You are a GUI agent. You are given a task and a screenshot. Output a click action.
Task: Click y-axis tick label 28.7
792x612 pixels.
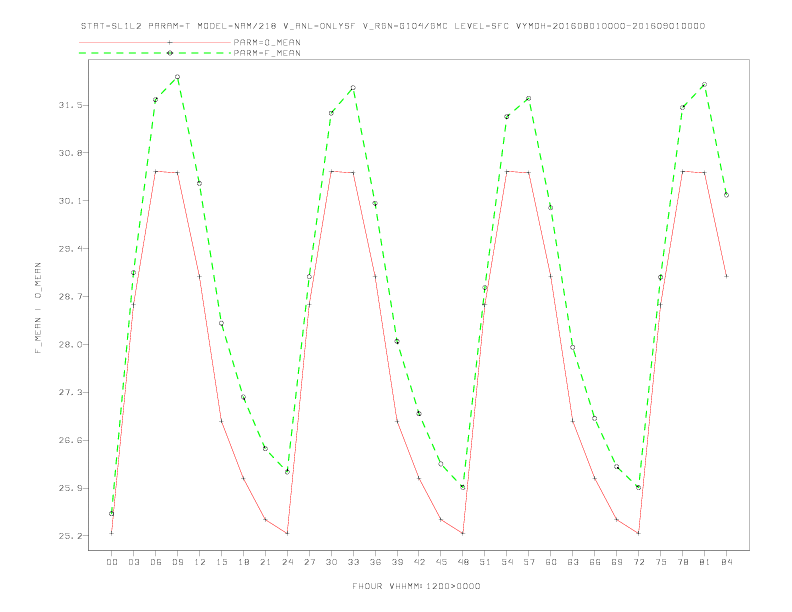(x=71, y=296)
